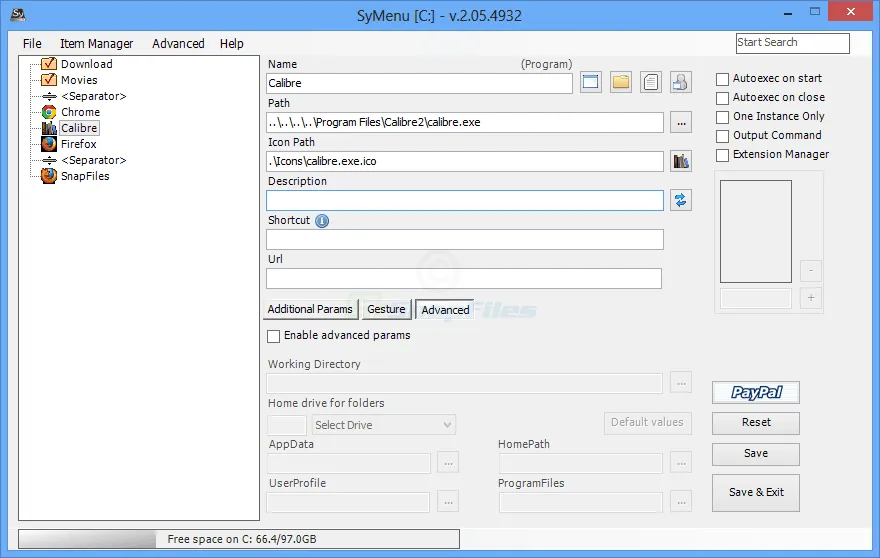Browse for the UserProfile folder

pyautogui.click(x=448, y=502)
